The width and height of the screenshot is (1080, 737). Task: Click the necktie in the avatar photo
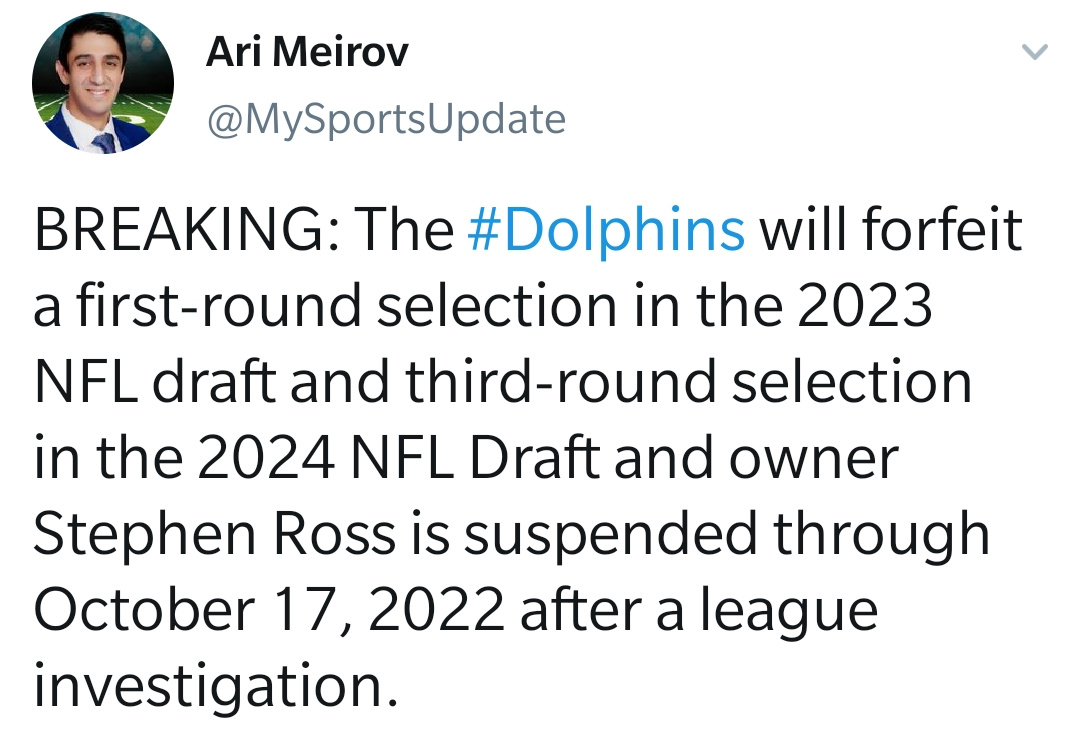104,143
